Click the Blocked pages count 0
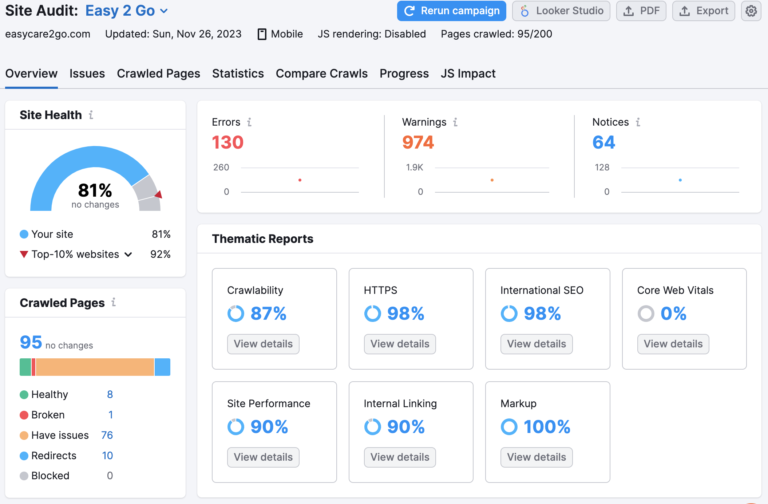768x504 pixels. tap(110, 476)
